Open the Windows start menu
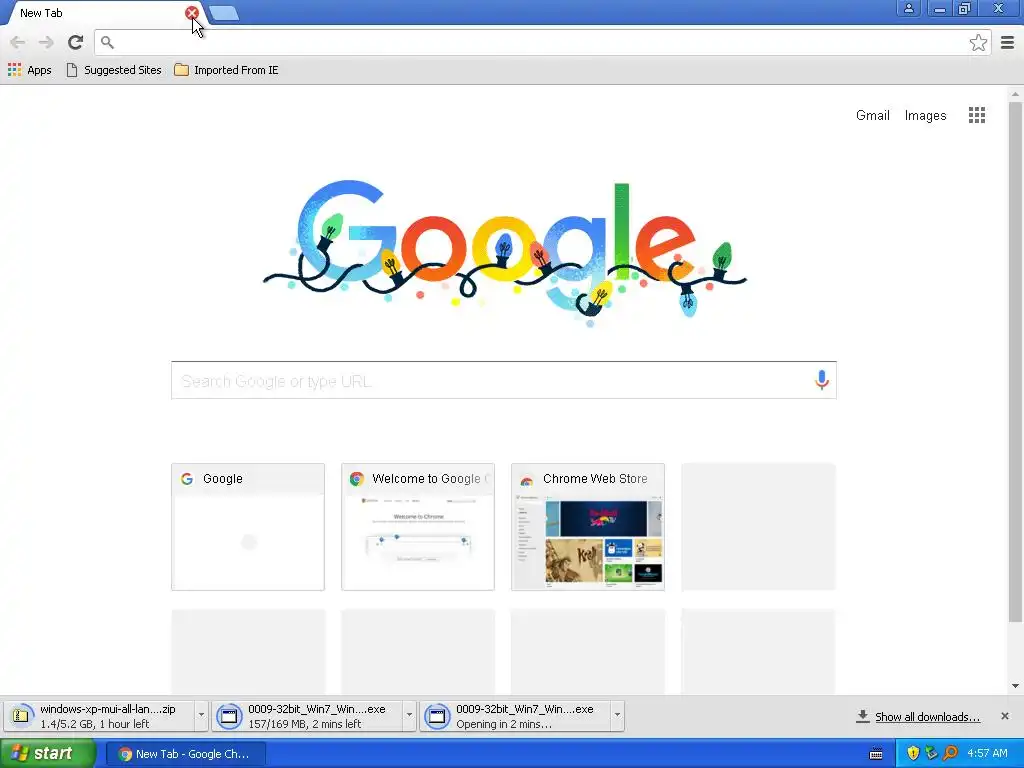The image size is (1024, 768). coord(48,753)
